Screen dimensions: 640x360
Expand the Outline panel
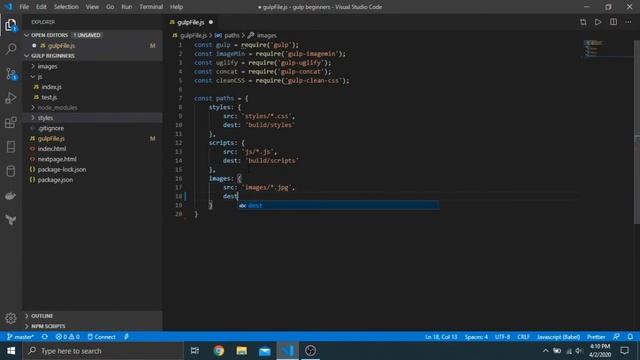[92, 316]
